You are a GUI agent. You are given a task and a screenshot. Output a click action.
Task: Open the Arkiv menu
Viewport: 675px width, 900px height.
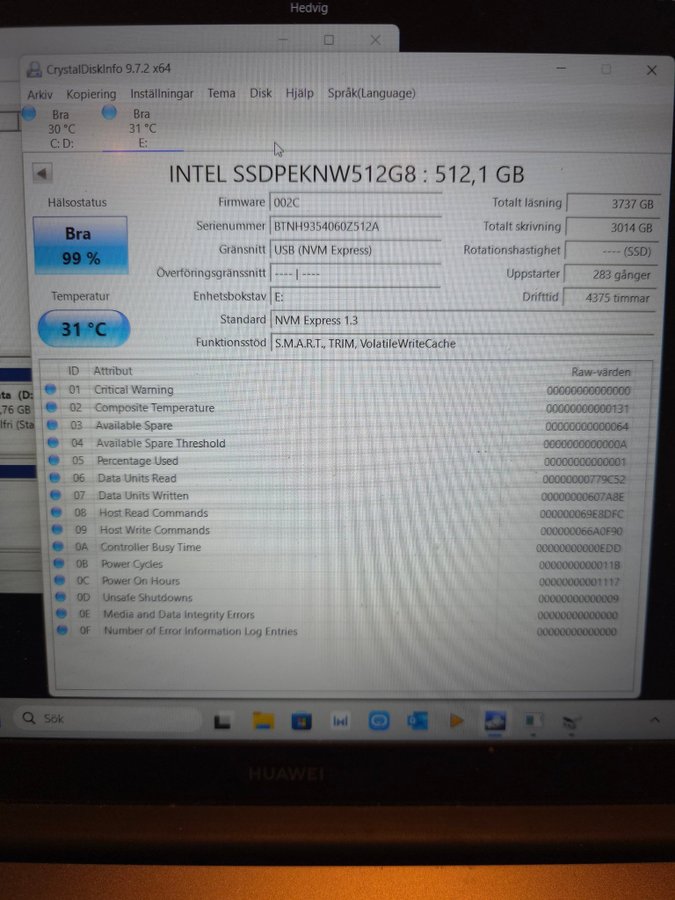click(x=40, y=94)
